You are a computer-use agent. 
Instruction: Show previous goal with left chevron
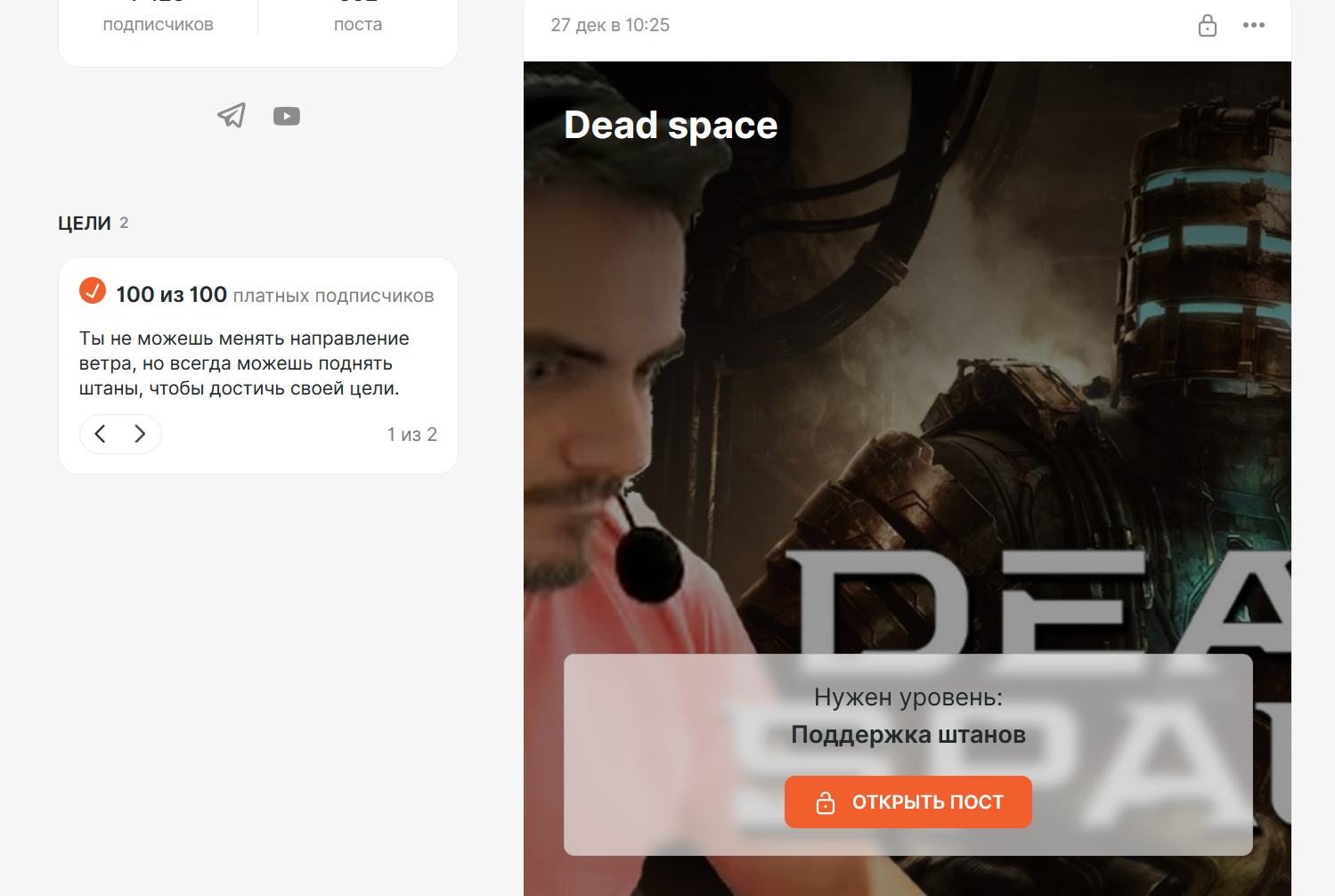click(x=101, y=434)
